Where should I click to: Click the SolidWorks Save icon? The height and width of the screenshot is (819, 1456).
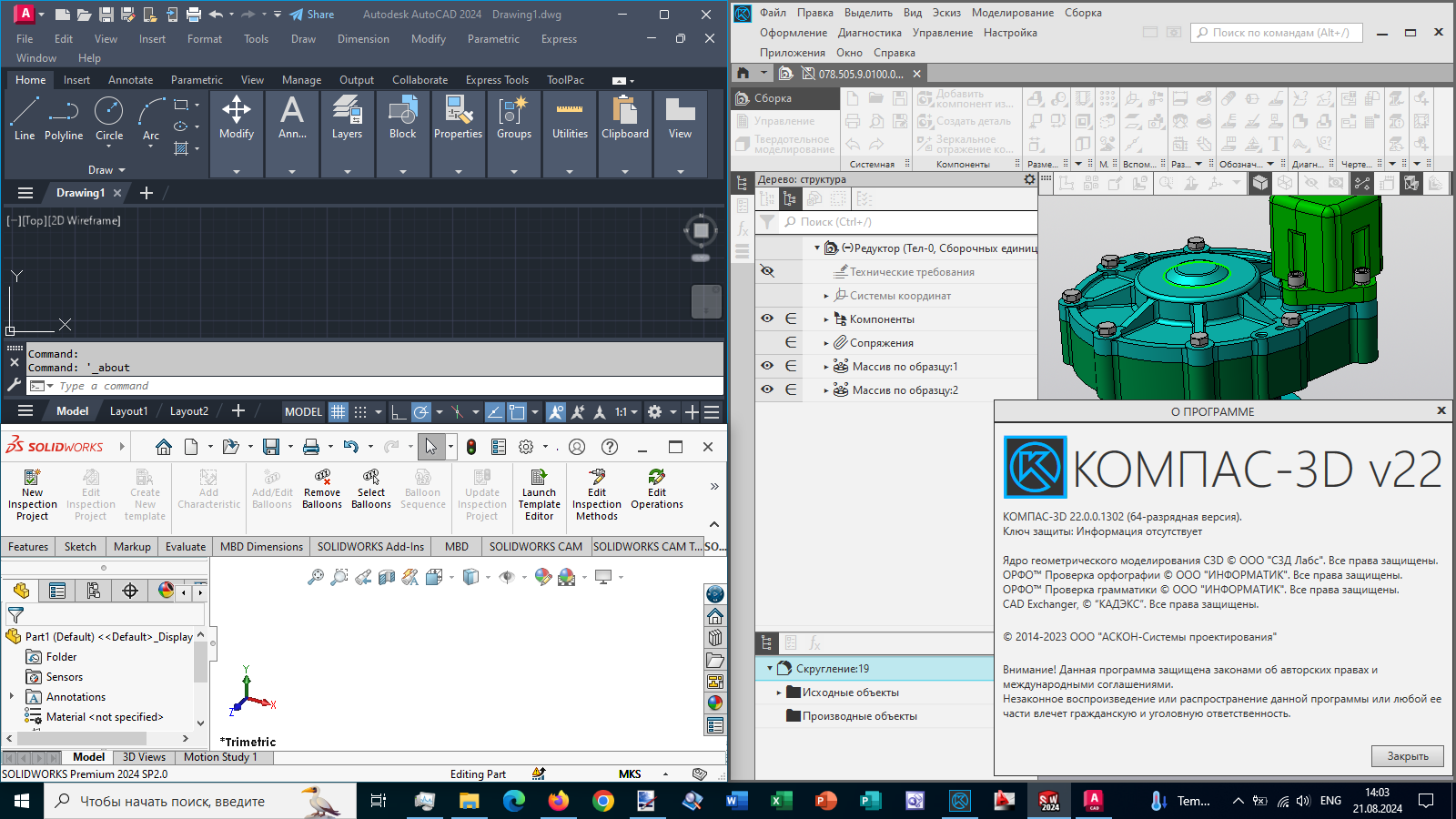271,447
